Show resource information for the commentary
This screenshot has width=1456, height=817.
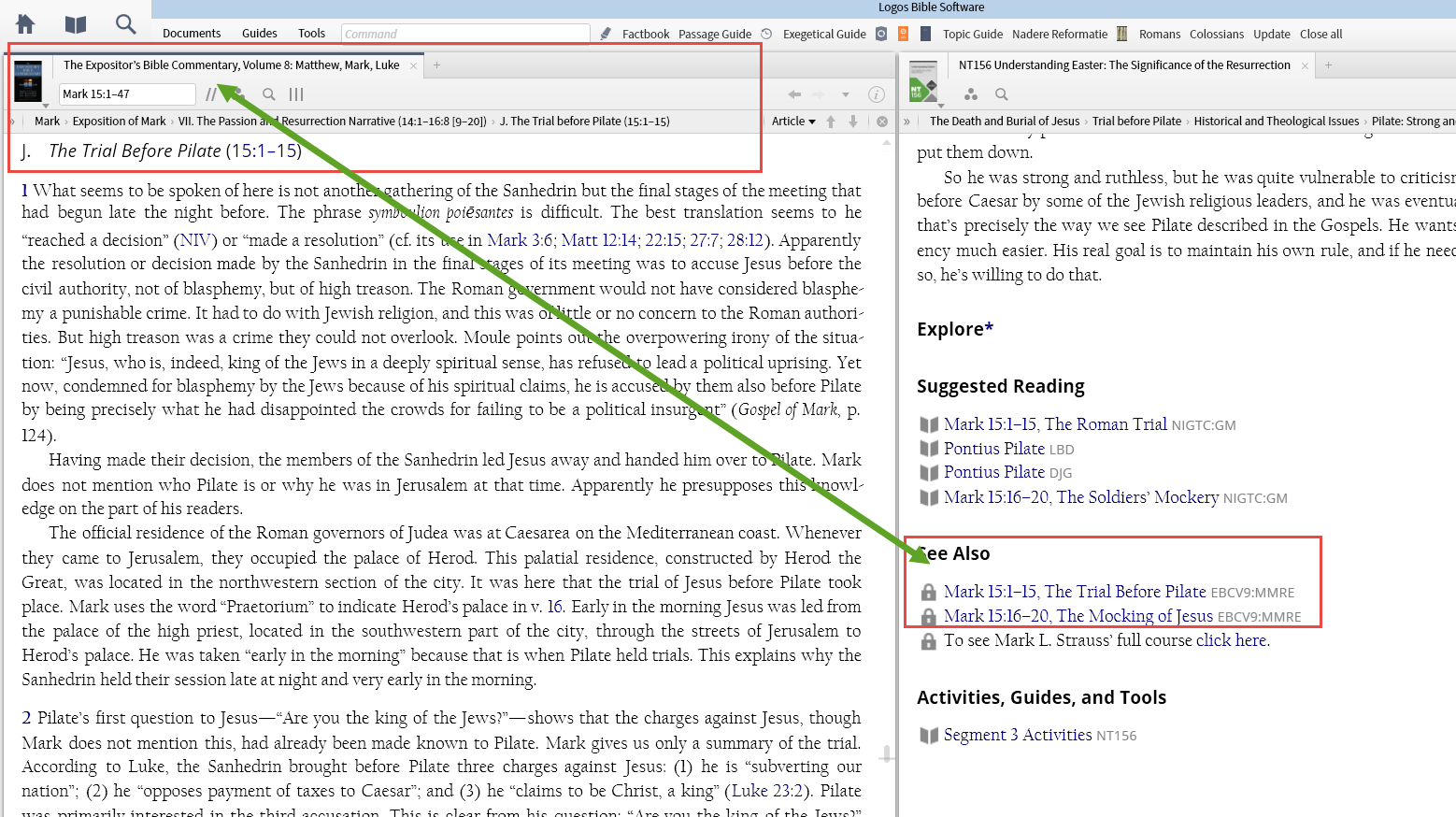tap(877, 94)
